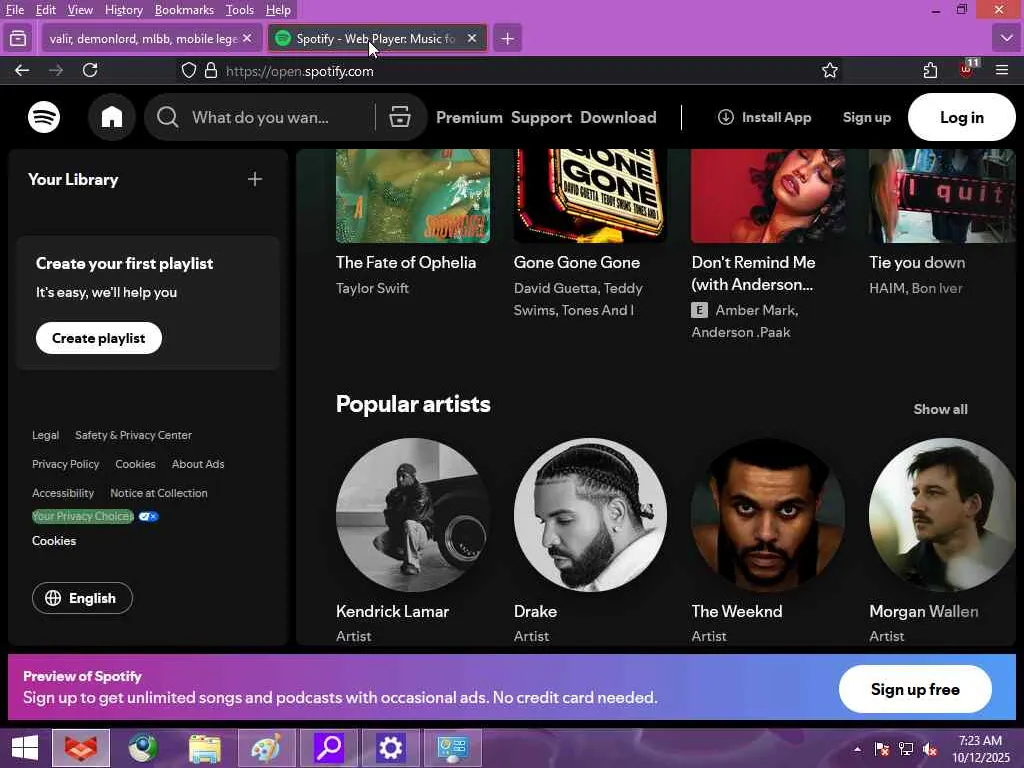Image resolution: width=1024 pixels, height=768 pixels.
Task: Close the Spotify Web Player tab
Action: click(x=472, y=39)
